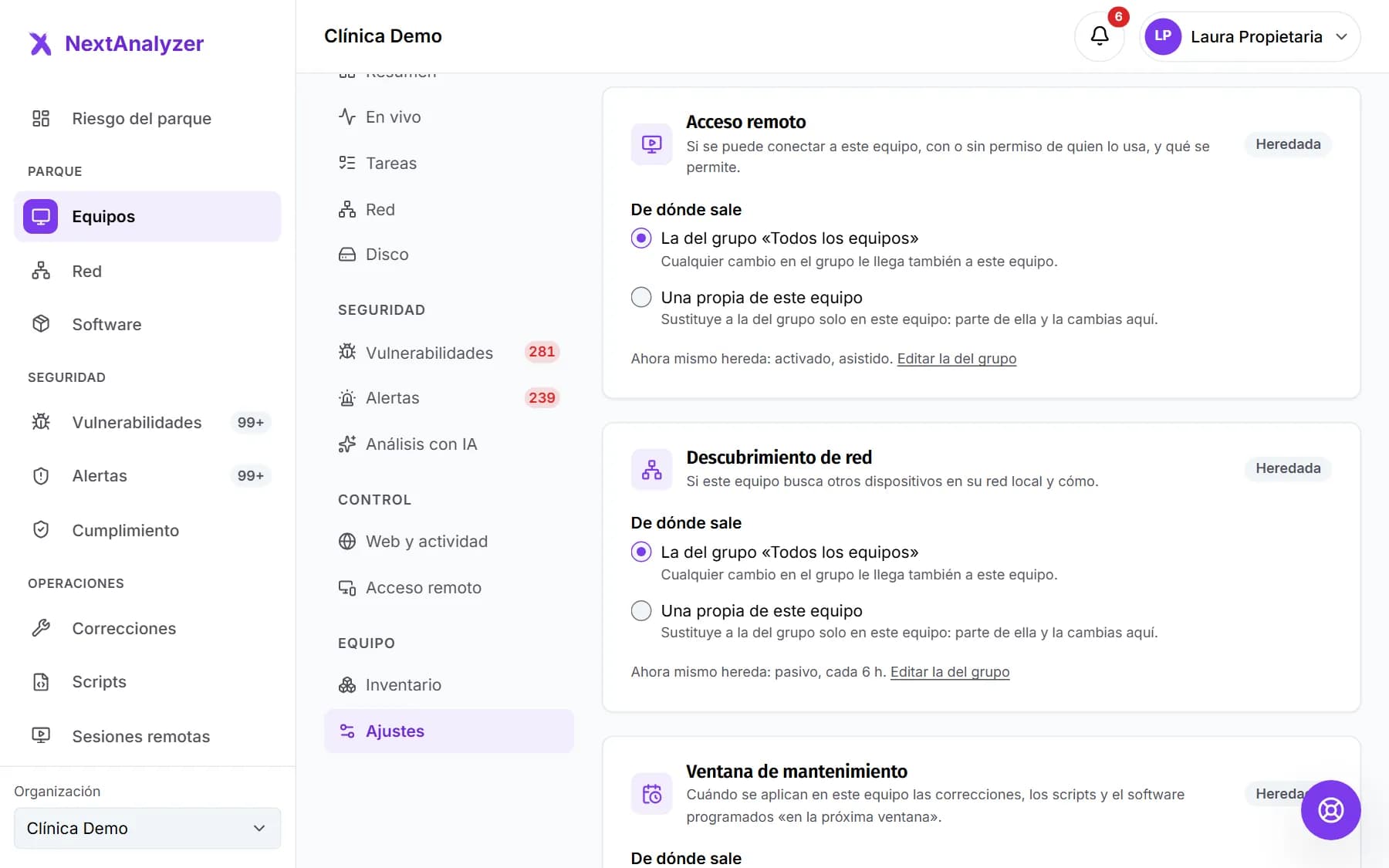
Task: Click the Descubrimiento de red card icon
Action: coord(651,469)
